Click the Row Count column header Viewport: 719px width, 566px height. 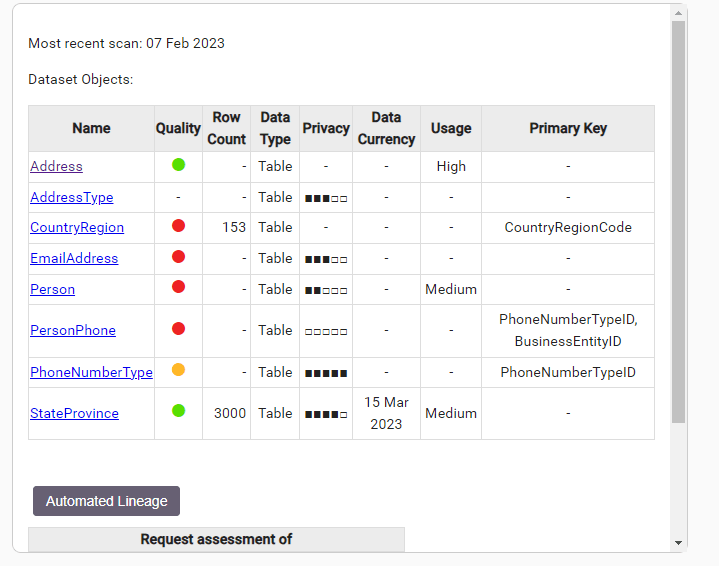[x=227, y=128]
